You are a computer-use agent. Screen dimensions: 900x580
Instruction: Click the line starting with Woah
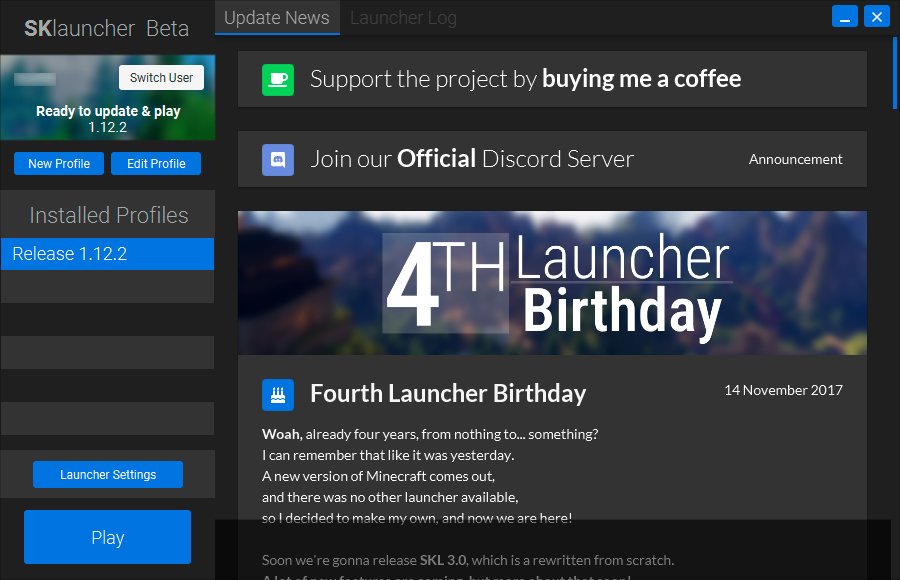pos(430,434)
